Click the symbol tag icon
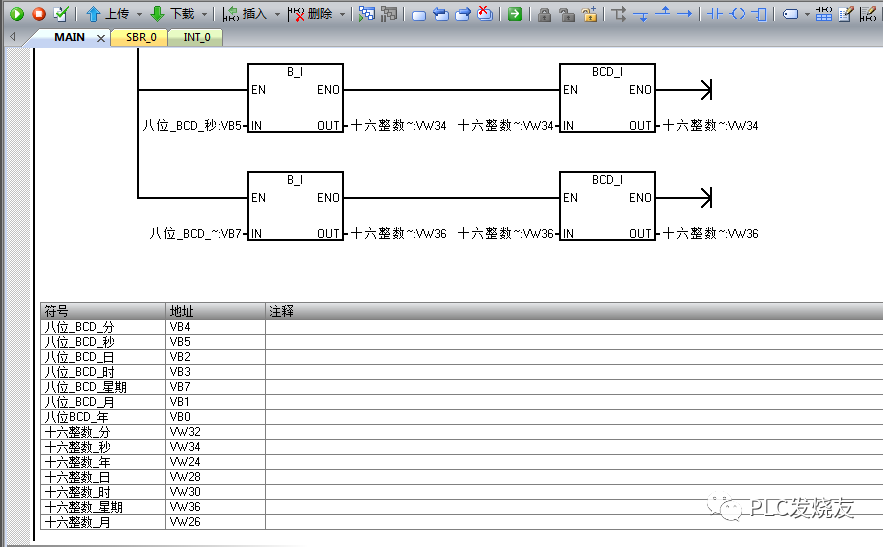 791,14
